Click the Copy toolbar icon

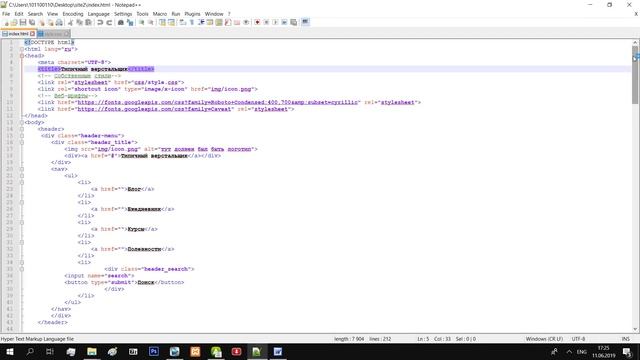pyautogui.click(x=79, y=22)
